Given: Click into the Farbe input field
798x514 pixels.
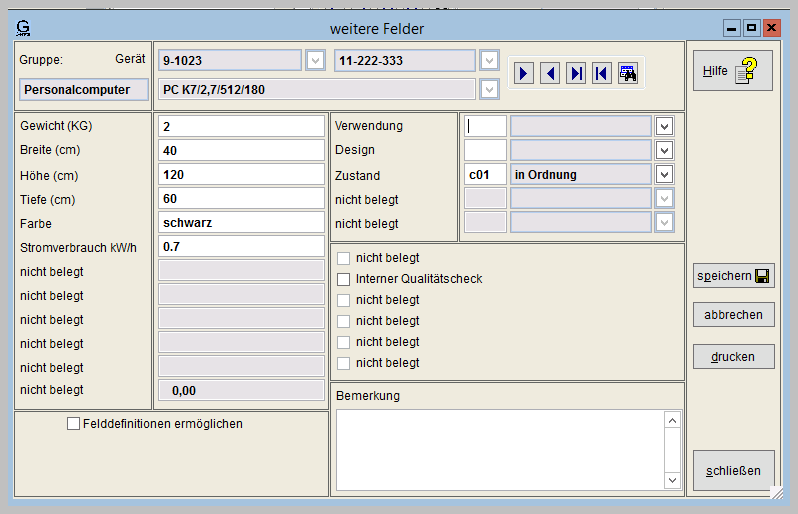Looking at the screenshot, I should [x=241, y=223].
